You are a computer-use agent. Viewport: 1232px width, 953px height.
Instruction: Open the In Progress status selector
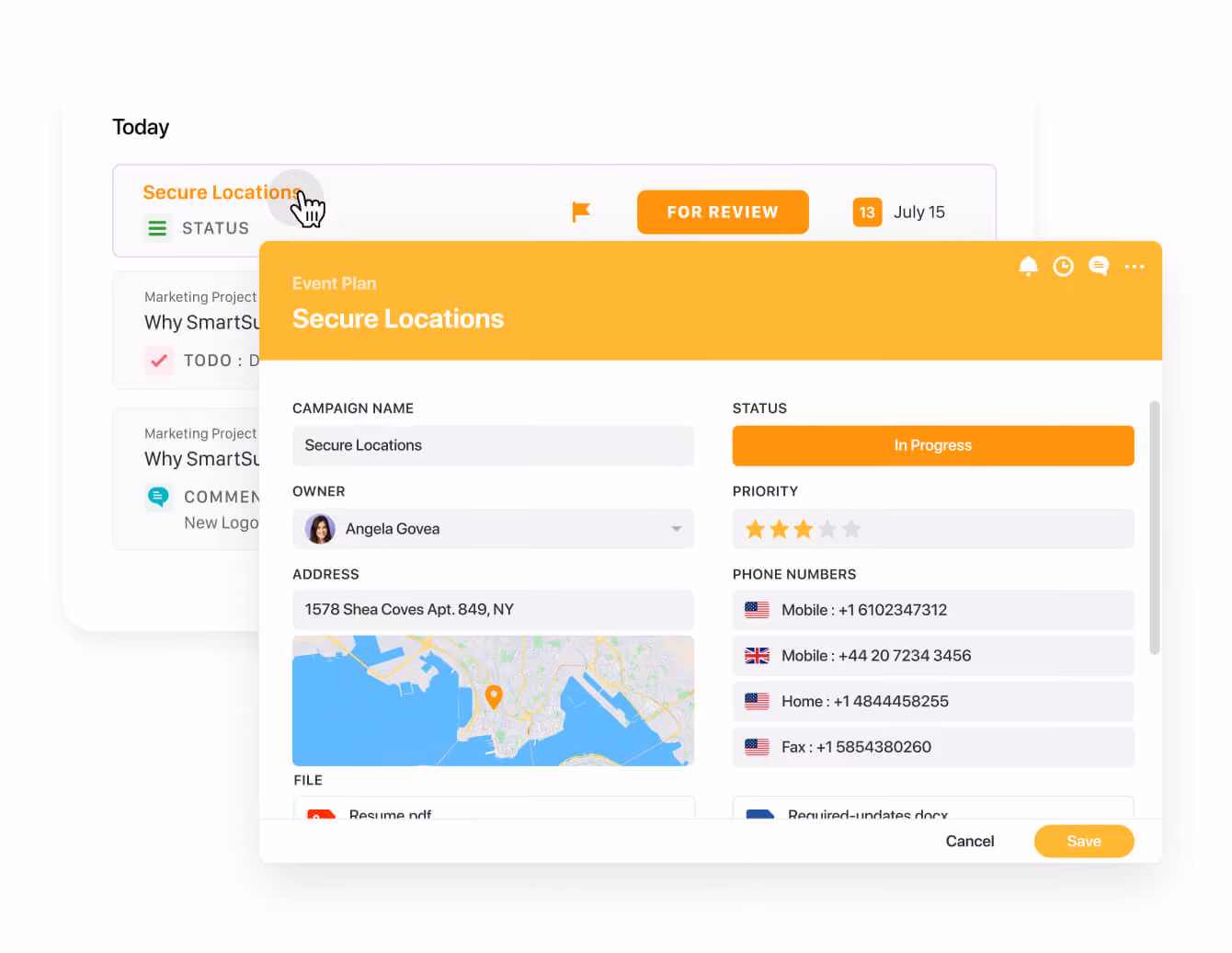pos(933,445)
